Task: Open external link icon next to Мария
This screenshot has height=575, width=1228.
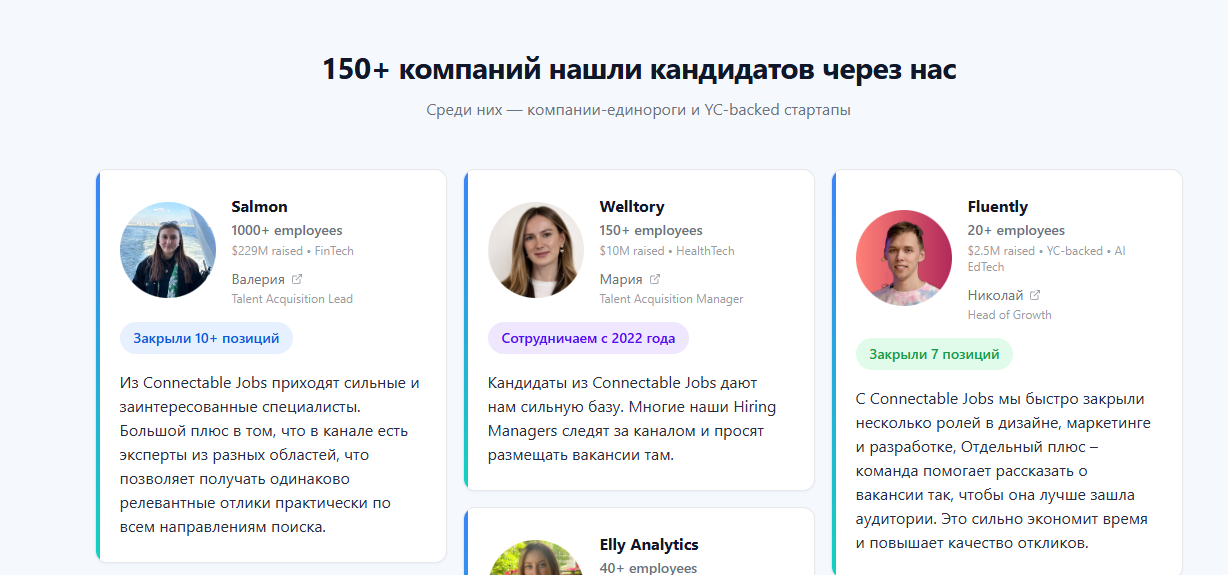Action: pyautogui.click(x=655, y=279)
